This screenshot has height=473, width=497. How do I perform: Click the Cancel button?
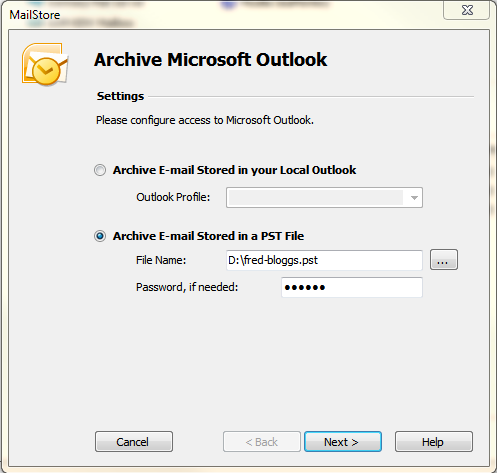[134, 442]
